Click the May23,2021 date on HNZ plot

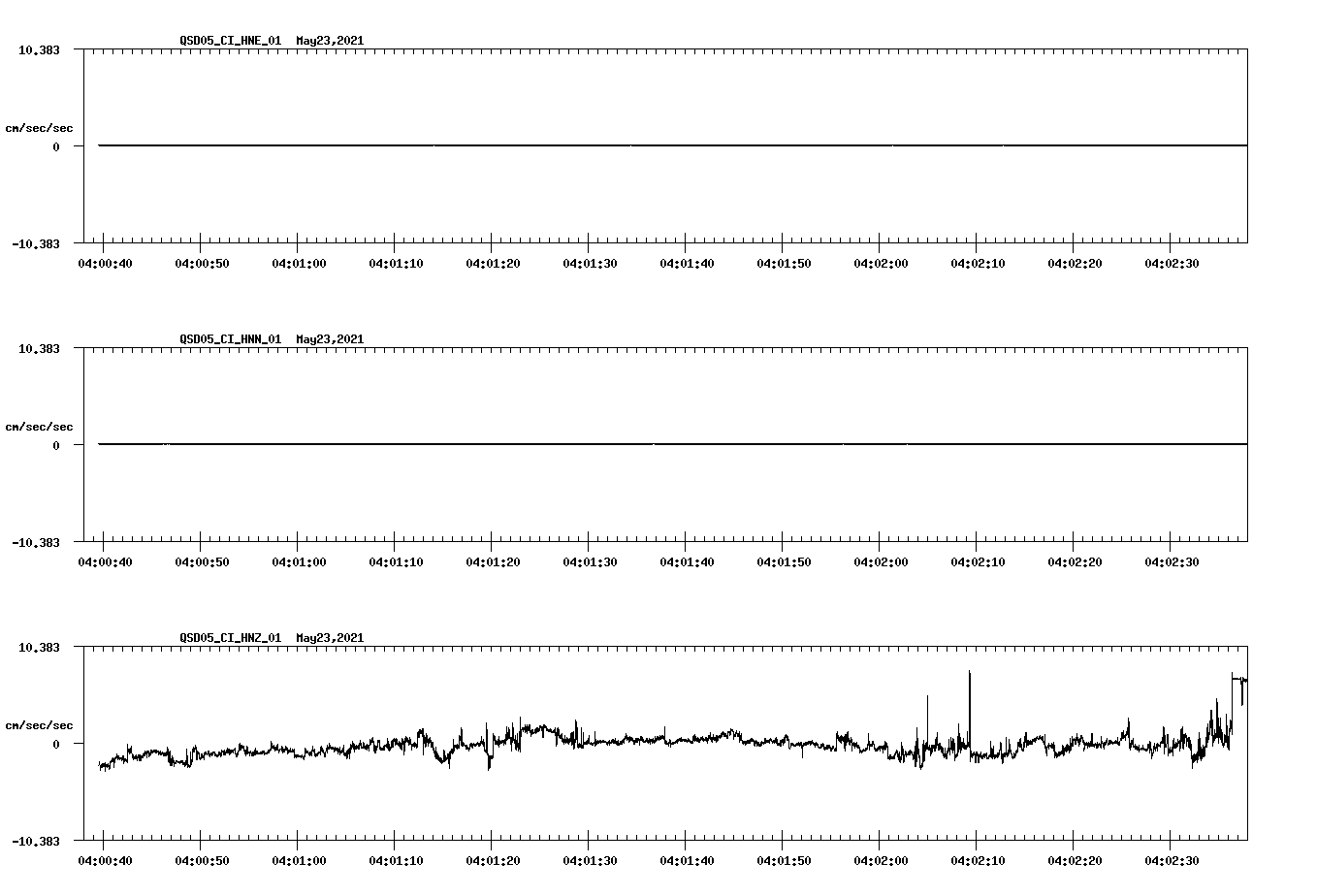tap(329, 637)
